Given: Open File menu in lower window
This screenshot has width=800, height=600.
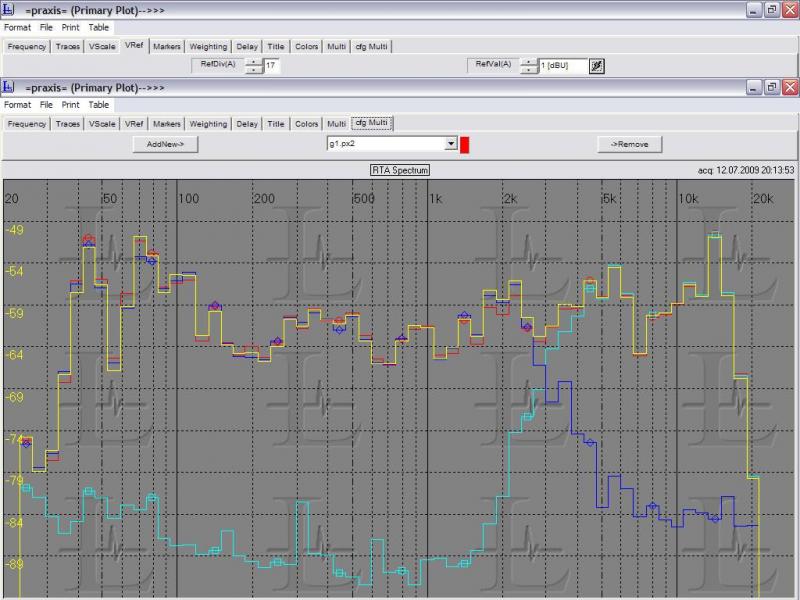Looking at the screenshot, I should [x=46, y=105].
